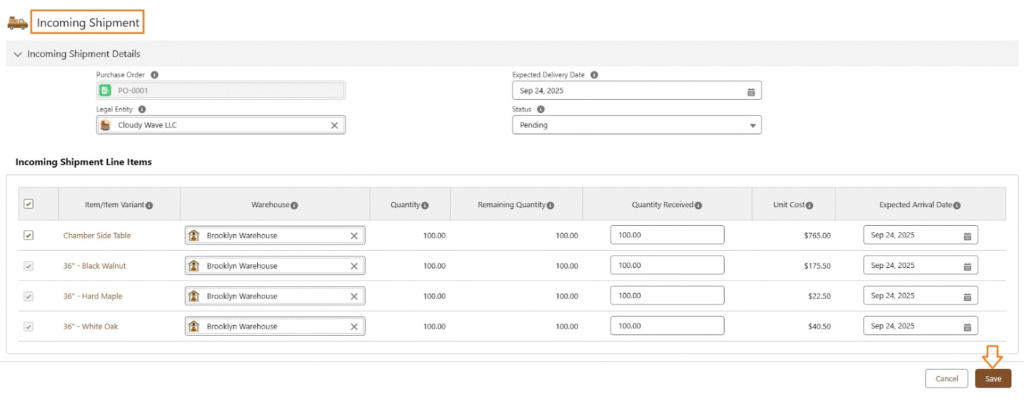The image size is (1024, 401).
Task: Uncheck the Chamber Side Table row checkbox
Action: click(x=28, y=236)
